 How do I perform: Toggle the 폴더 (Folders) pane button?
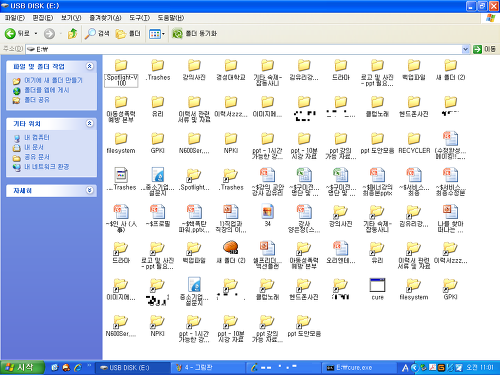point(128,33)
